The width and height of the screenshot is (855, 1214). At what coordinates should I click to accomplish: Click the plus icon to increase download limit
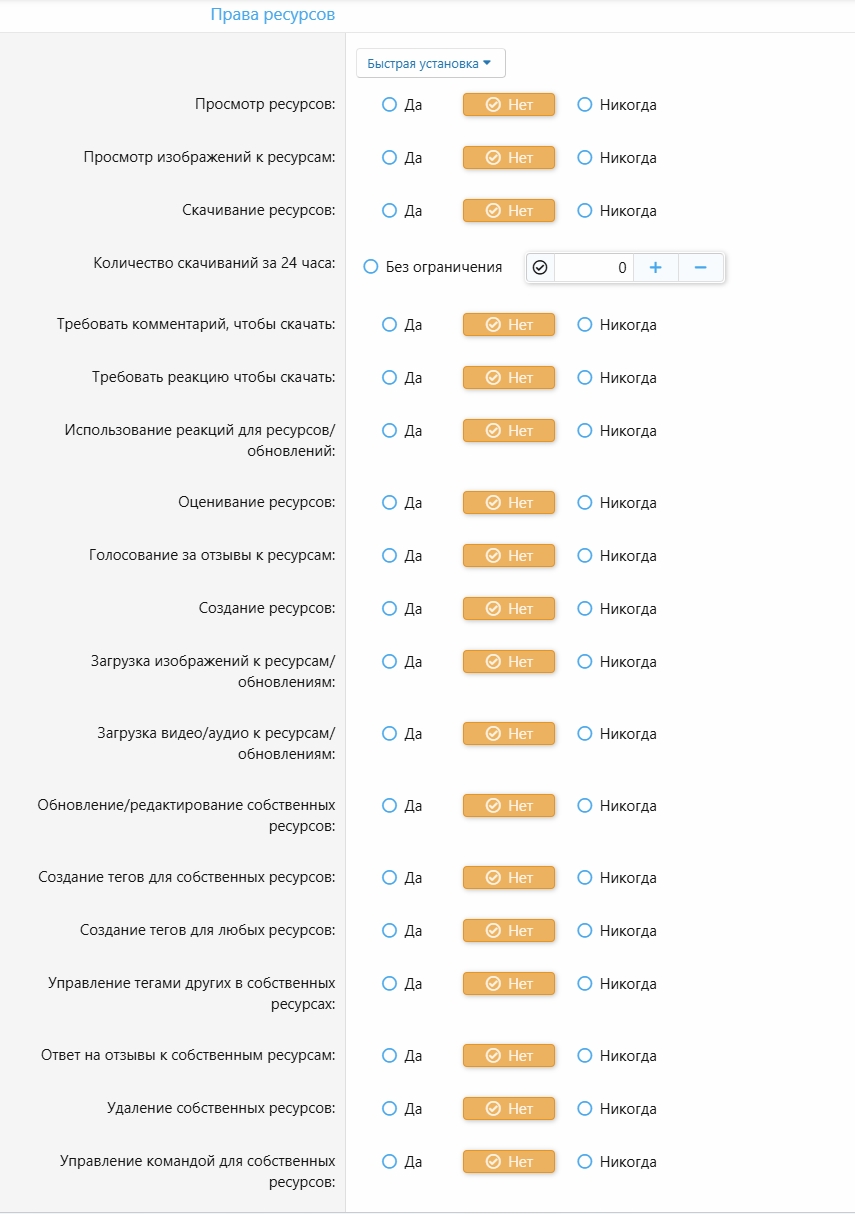point(656,267)
